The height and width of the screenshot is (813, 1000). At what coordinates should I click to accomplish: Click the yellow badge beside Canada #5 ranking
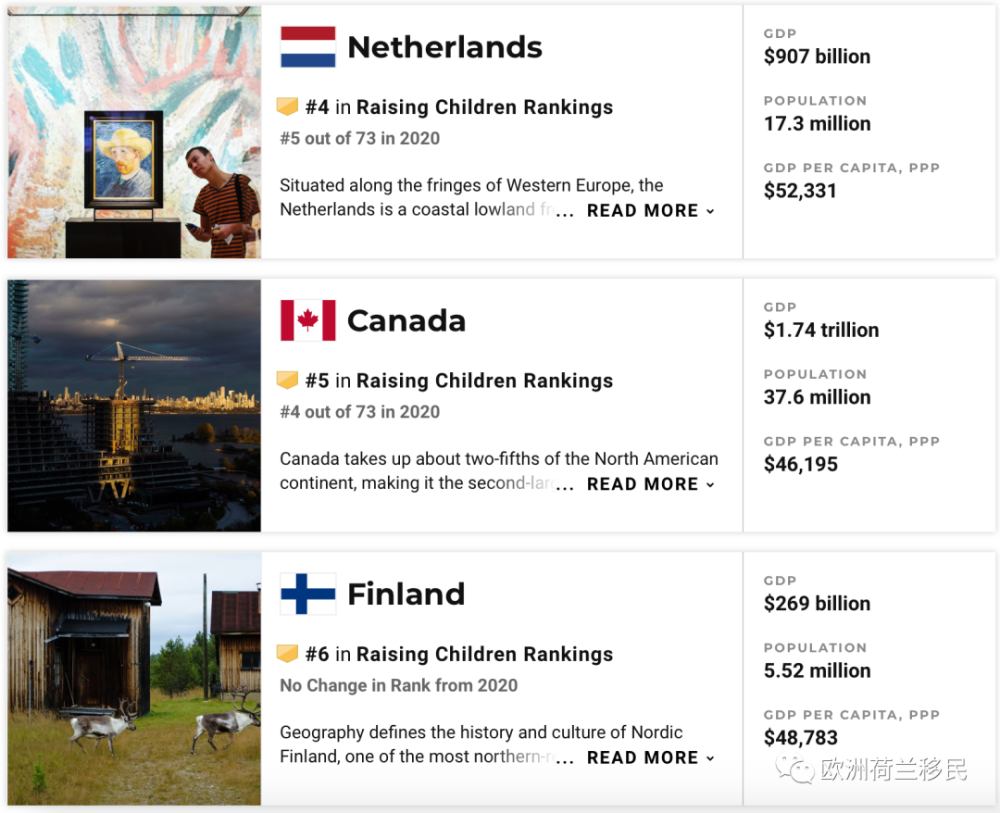[288, 380]
